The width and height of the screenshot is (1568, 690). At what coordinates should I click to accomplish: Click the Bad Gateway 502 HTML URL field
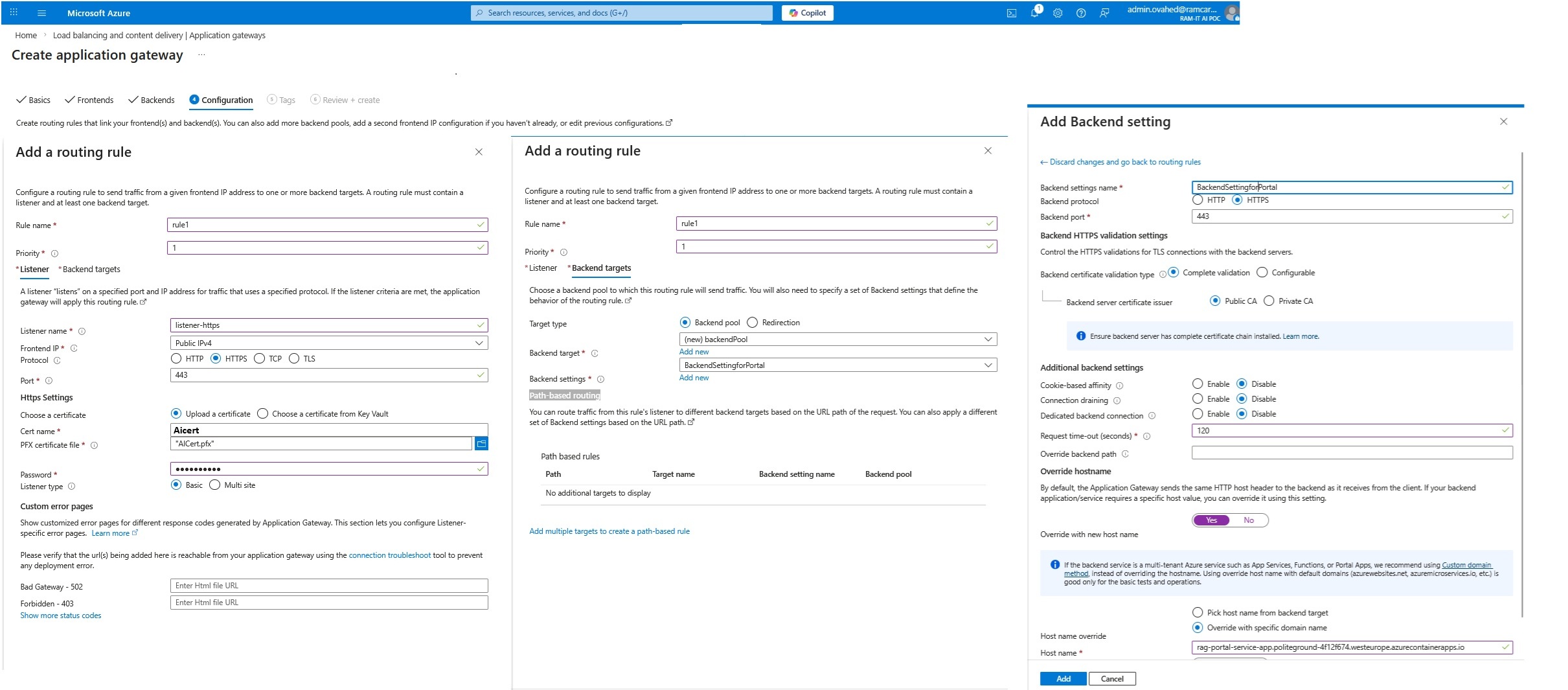(x=328, y=586)
